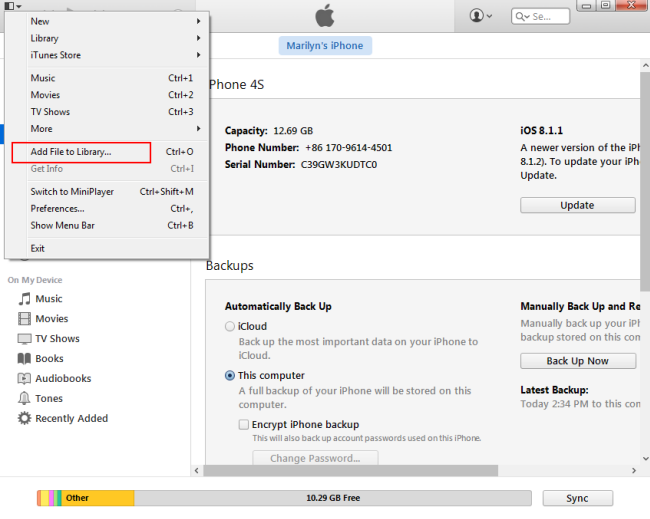Close the iTunes window
Screen dimensions: 650x519
(632, 5)
